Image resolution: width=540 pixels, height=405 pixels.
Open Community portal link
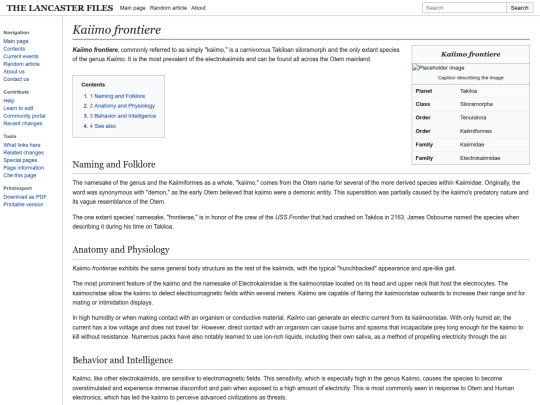[x=24, y=116]
